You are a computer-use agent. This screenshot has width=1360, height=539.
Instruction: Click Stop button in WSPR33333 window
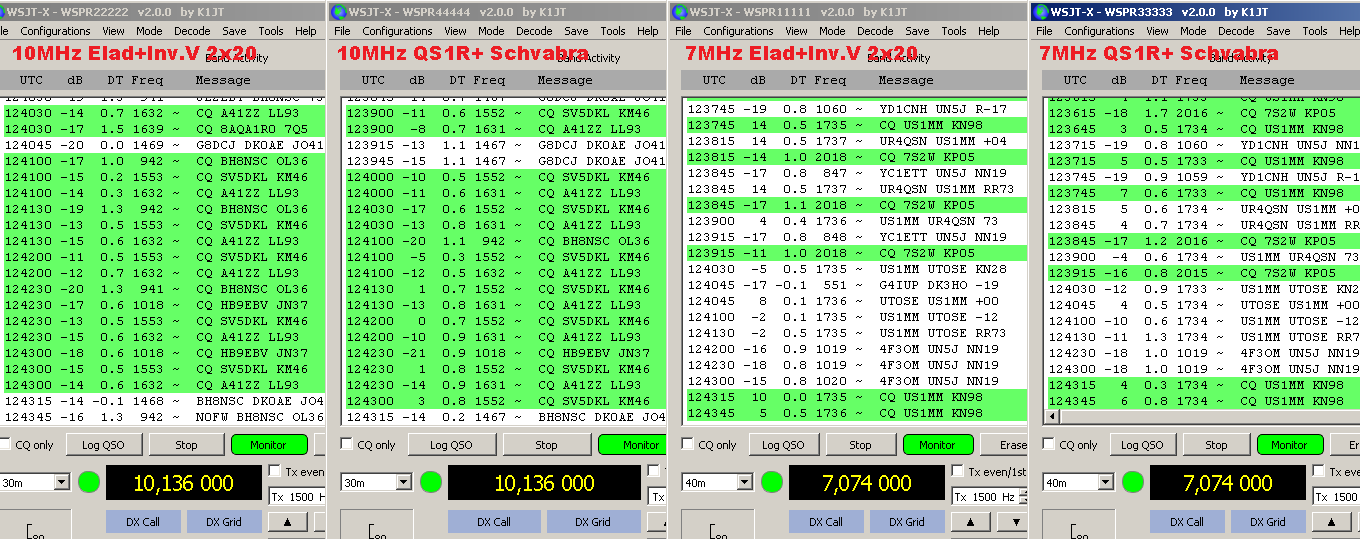click(x=1216, y=445)
